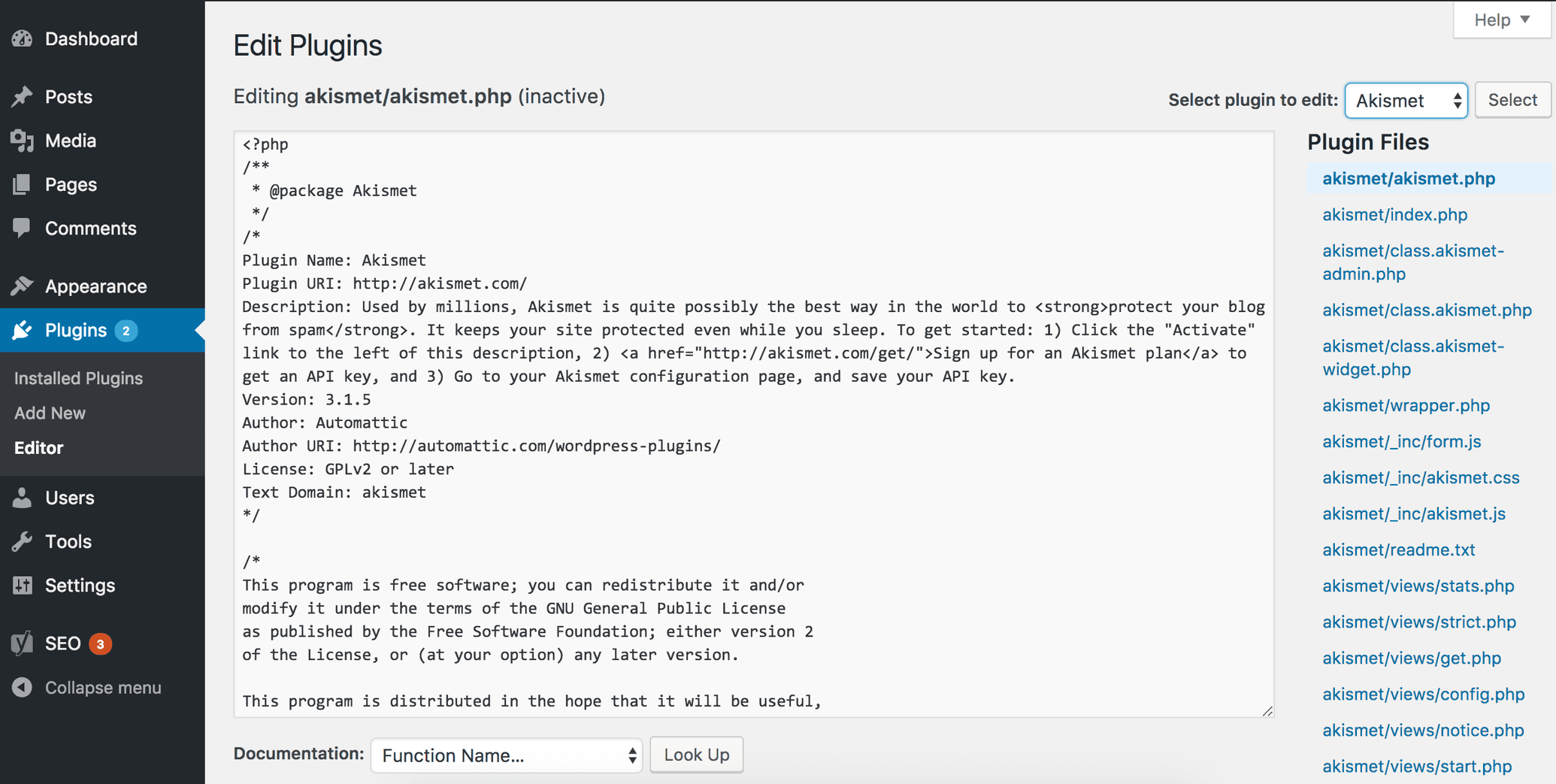This screenshot has width=1556, height=784.
Task: Click the Pages icon in sidebar
Action: tap(23, 184)
